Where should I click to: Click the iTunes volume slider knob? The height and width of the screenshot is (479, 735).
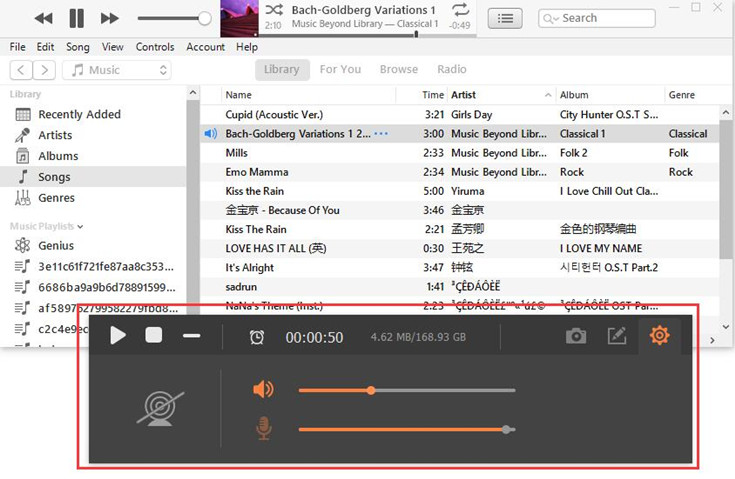[204, 18]
